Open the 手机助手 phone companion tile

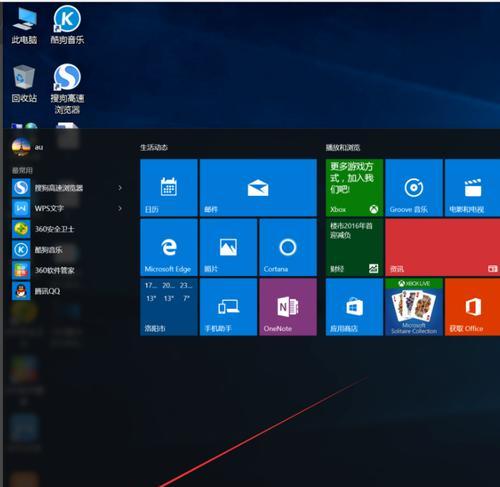228,307
